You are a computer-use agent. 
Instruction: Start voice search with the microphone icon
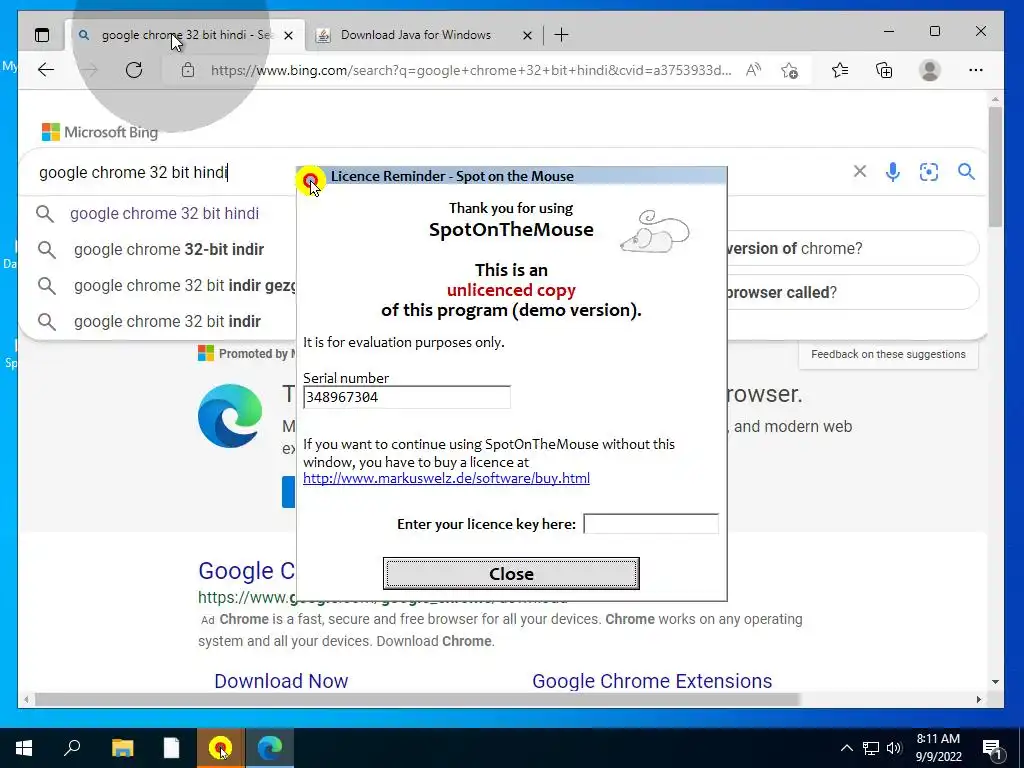pos(893,172)
